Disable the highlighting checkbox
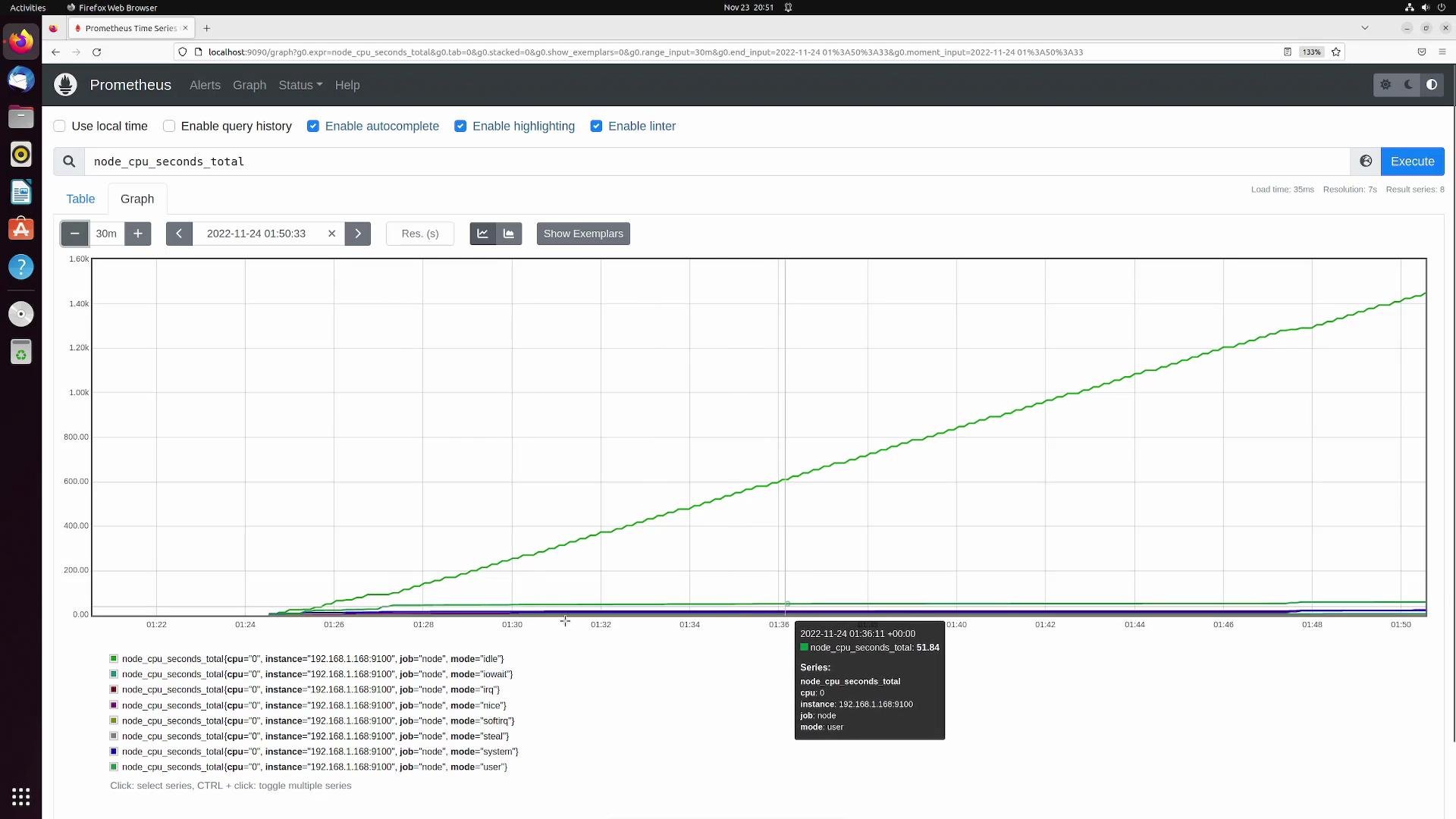The height and width of the screenshot is (819, 1456). coord(460,126)
